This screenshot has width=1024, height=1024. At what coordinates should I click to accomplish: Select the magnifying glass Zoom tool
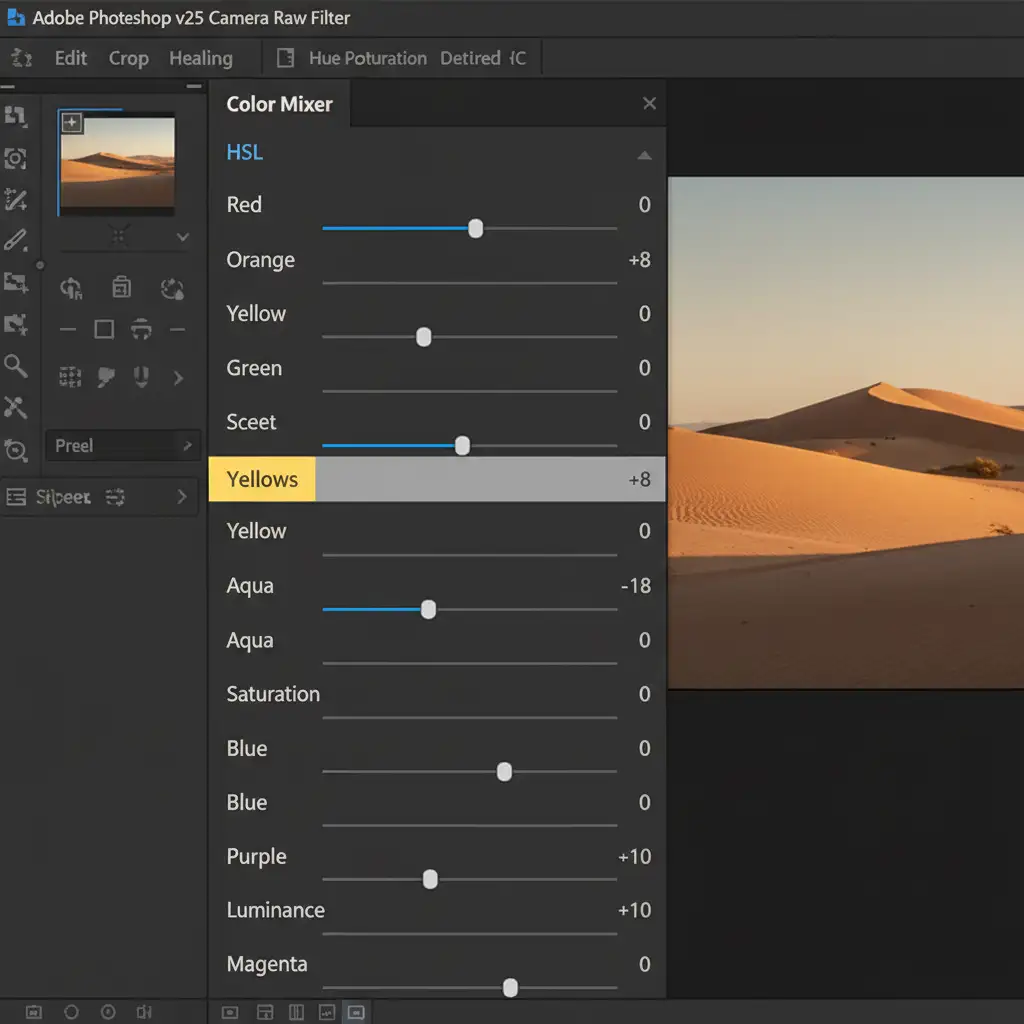(16, 366)
